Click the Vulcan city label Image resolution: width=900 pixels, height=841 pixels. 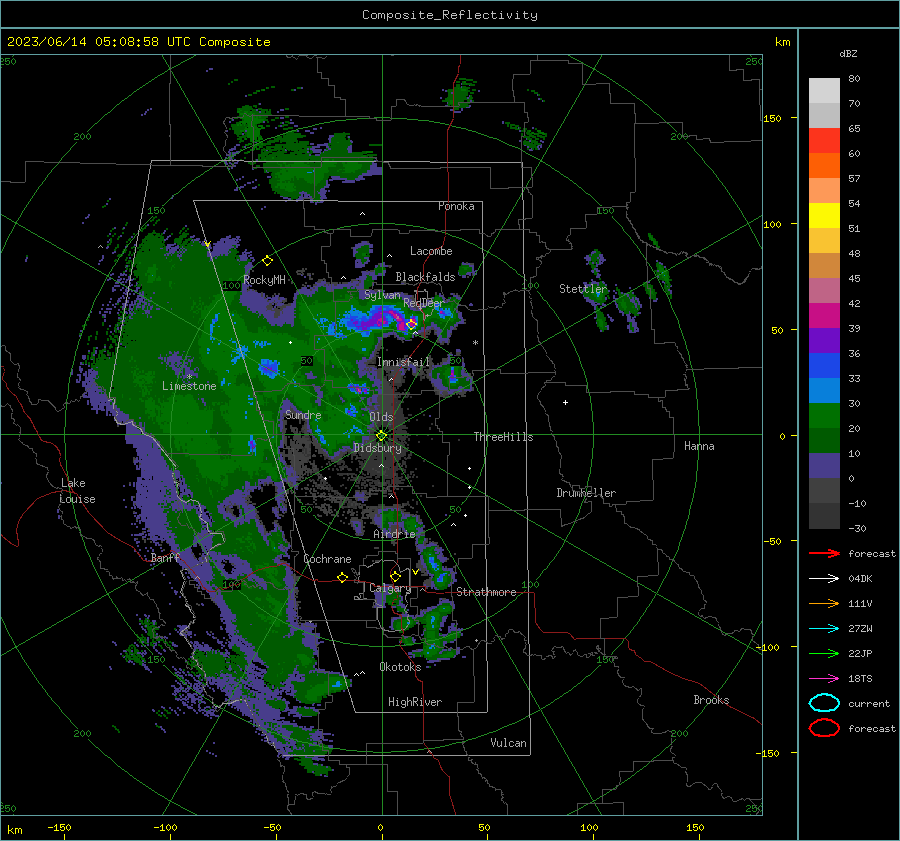coord(509,743)
